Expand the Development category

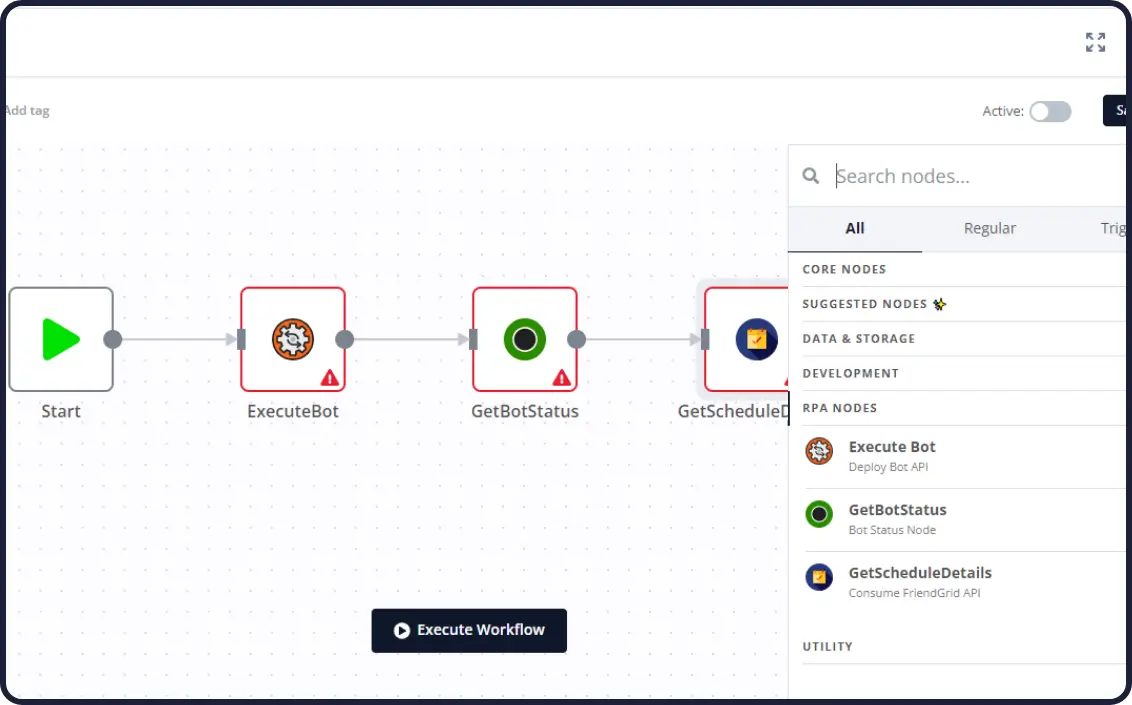pyautogui.click(x=963, y=373)
